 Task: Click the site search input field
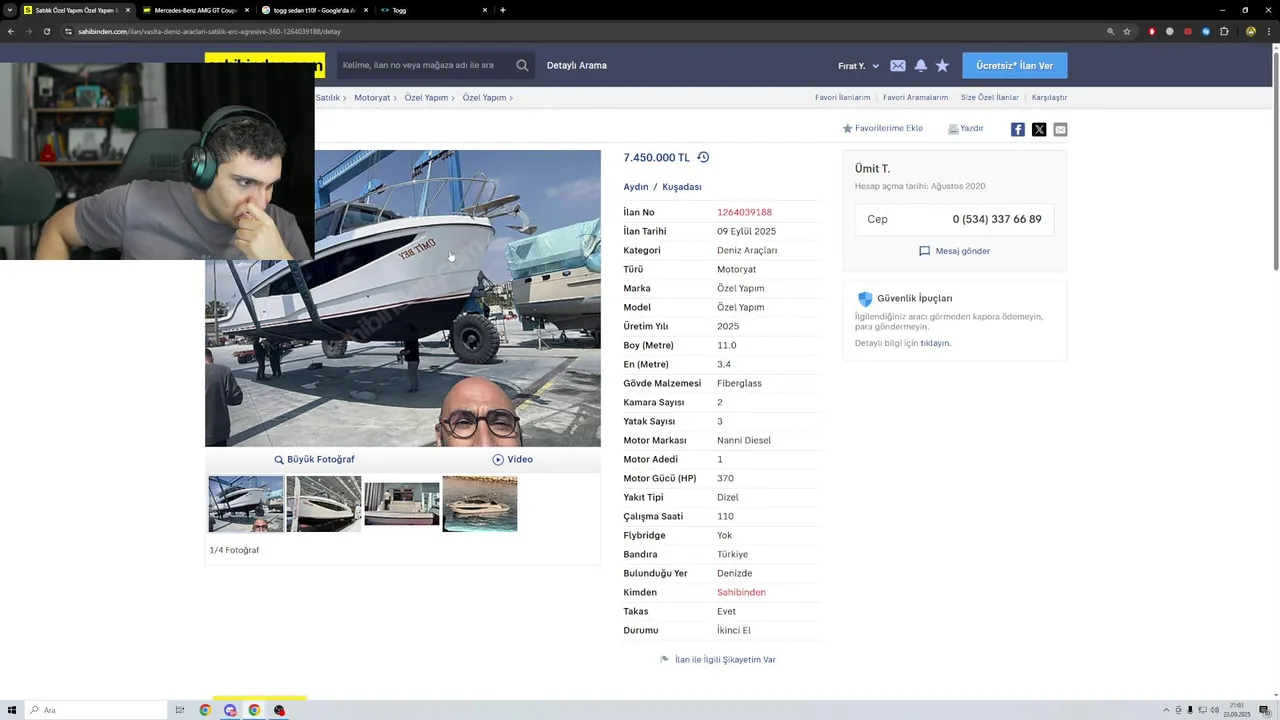(x=425, y=65)
